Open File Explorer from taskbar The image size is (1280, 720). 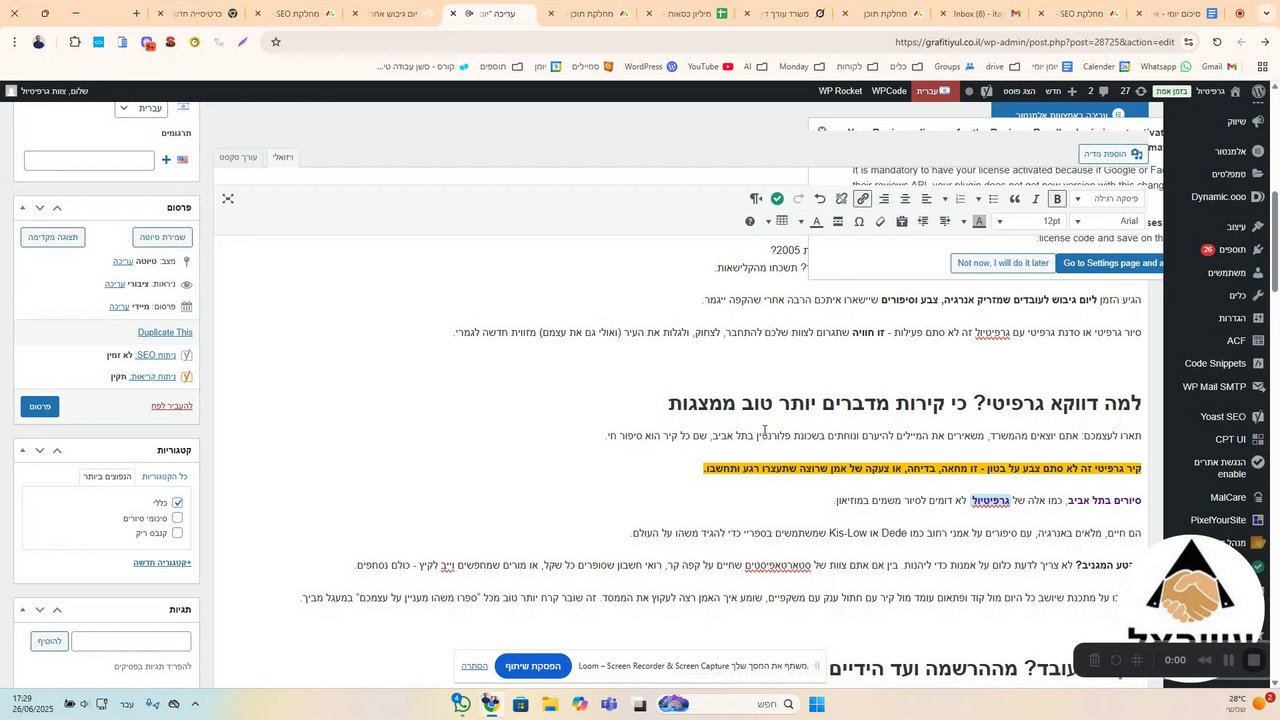point(550,704)
